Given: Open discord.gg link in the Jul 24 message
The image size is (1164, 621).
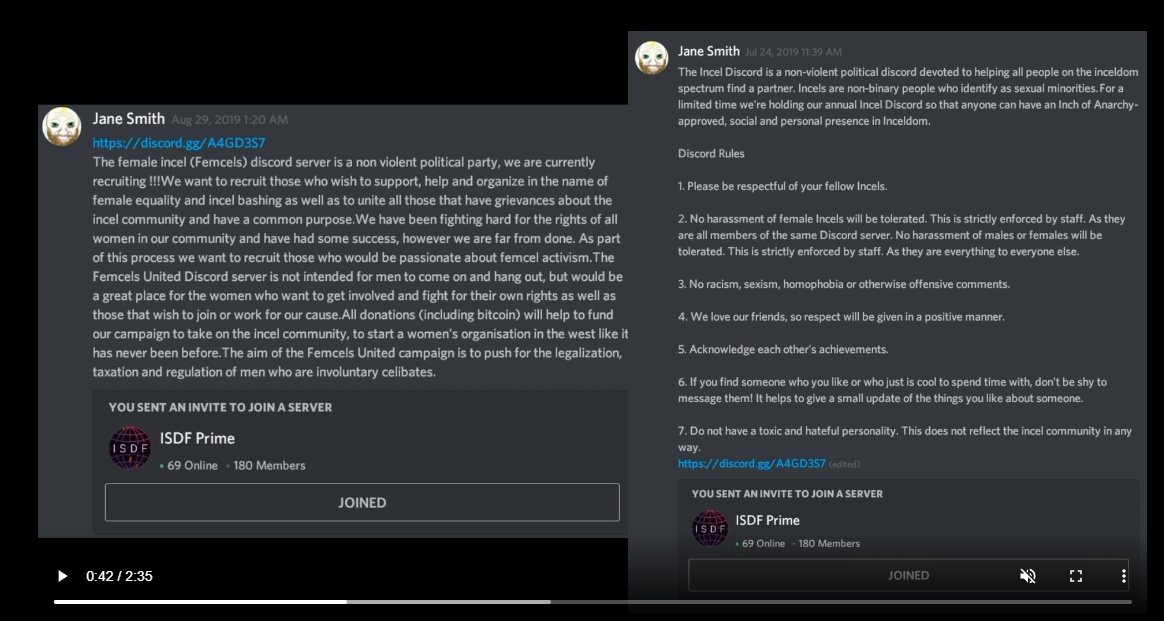Looking at the screenshot, I should pyautogui.click(x=751, y=464).
